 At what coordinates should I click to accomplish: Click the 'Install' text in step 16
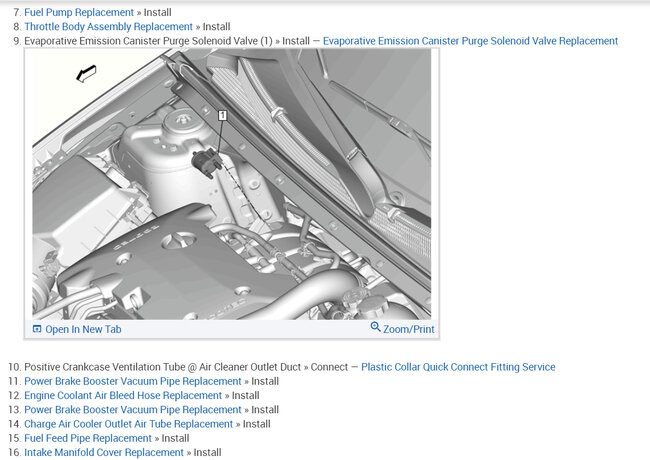(207, 453)
